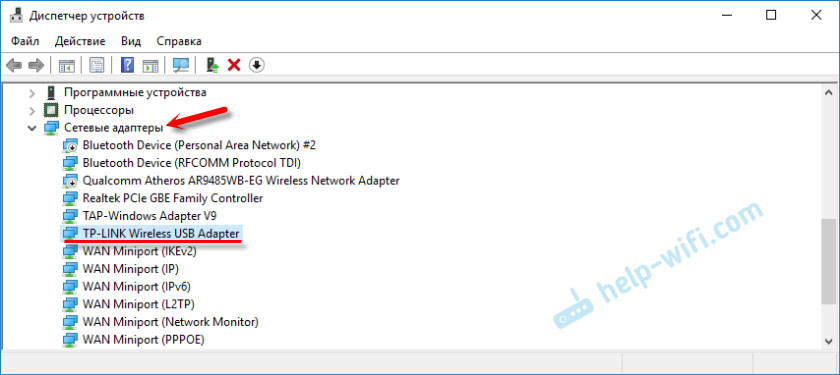
Task: Select WAN Miniport (IPv6)
Action: [x=136, y=287]
